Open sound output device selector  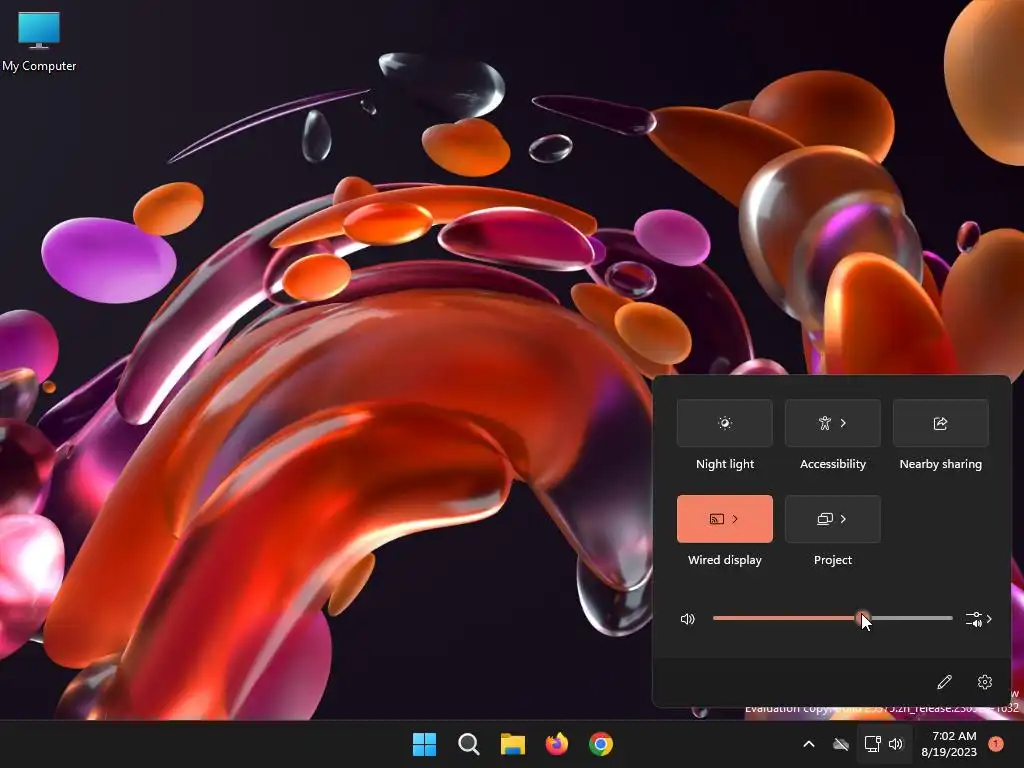click(x=978, y=618)
